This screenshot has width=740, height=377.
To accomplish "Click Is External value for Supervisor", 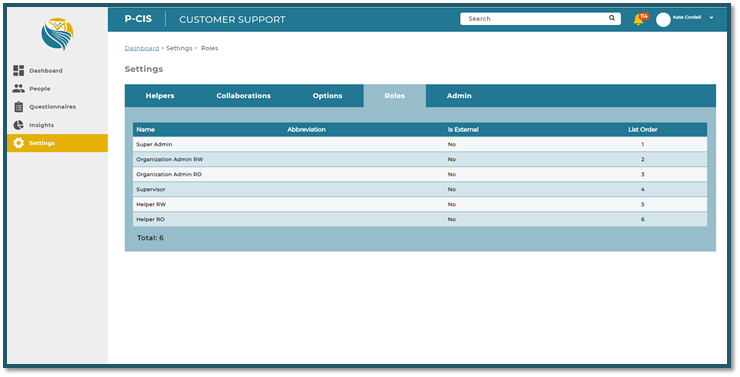I will [x=452, y=189].
